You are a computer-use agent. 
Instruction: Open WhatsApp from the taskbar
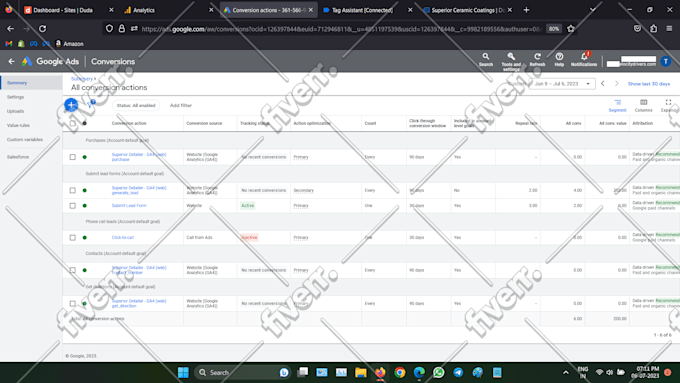439,372
